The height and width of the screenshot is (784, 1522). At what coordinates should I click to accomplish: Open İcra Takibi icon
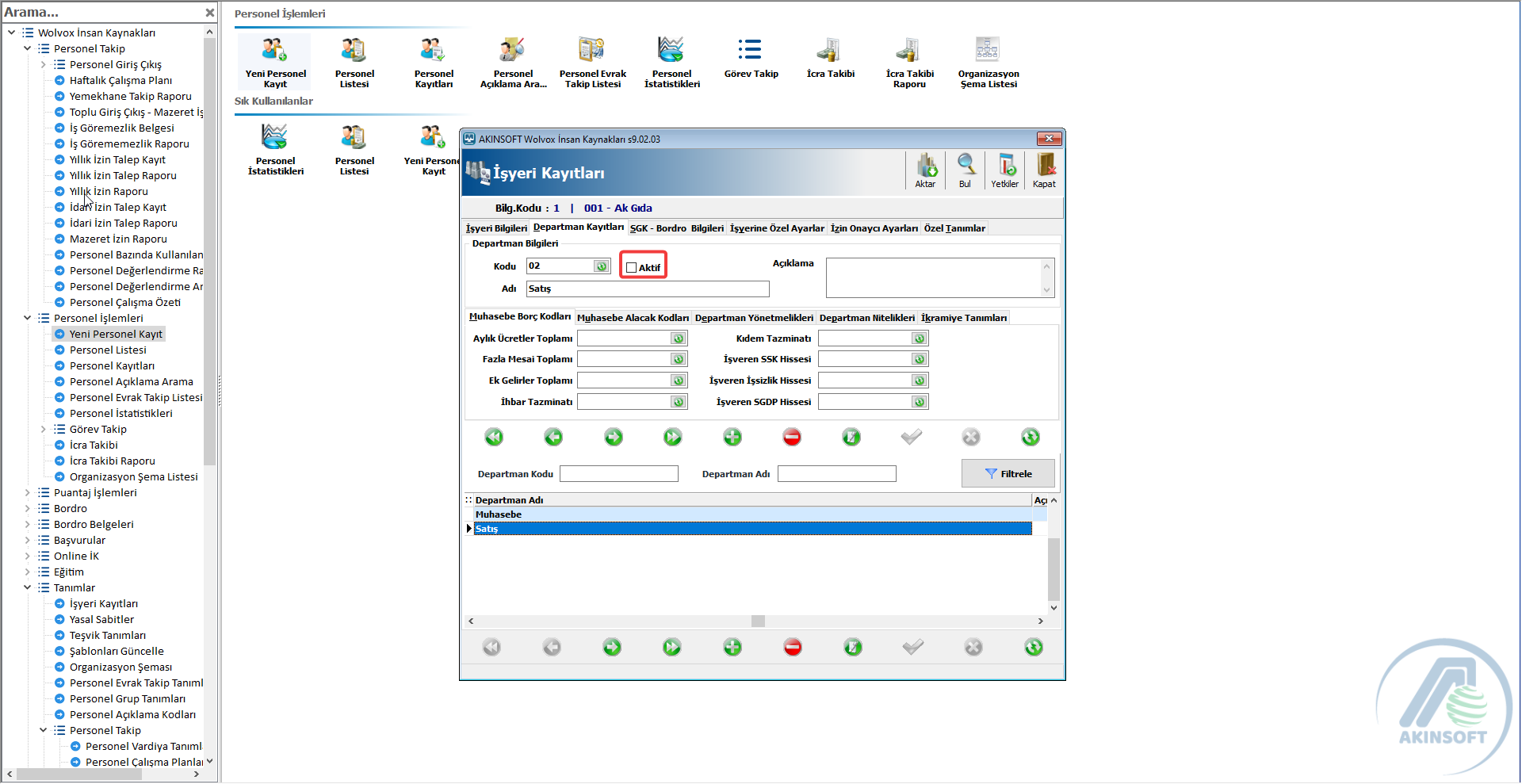click(830, 58)
